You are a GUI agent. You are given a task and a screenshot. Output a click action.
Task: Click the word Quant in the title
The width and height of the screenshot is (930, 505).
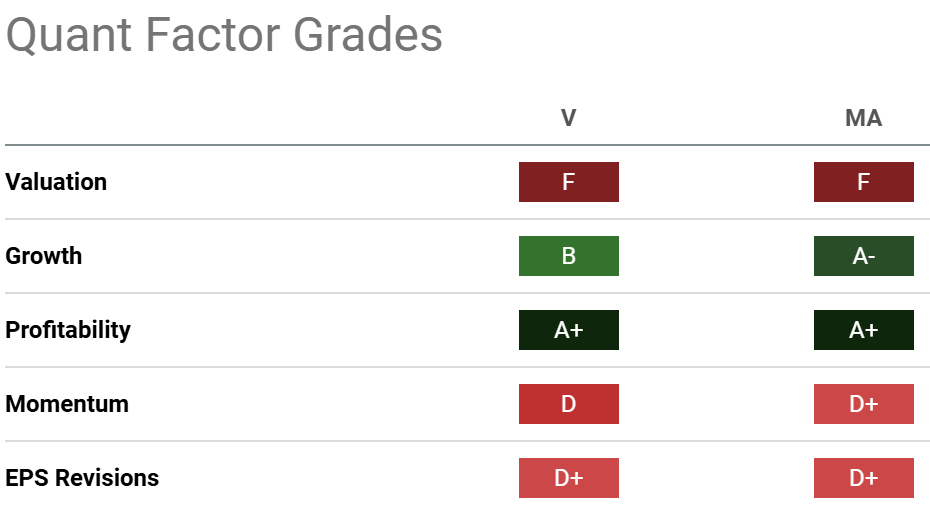click(70, 36)
